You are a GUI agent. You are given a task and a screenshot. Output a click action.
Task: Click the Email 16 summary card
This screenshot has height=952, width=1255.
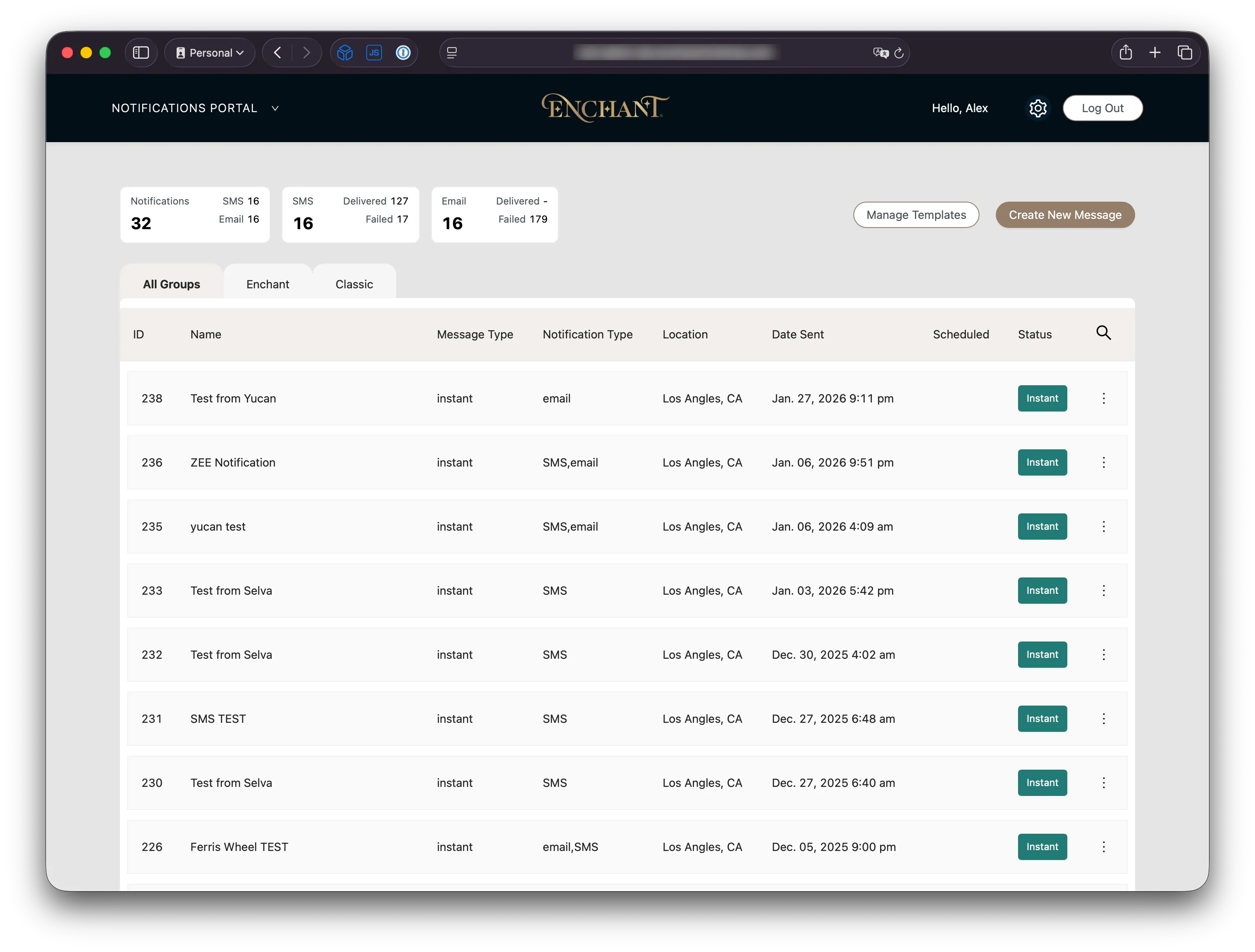coord(494,215)
